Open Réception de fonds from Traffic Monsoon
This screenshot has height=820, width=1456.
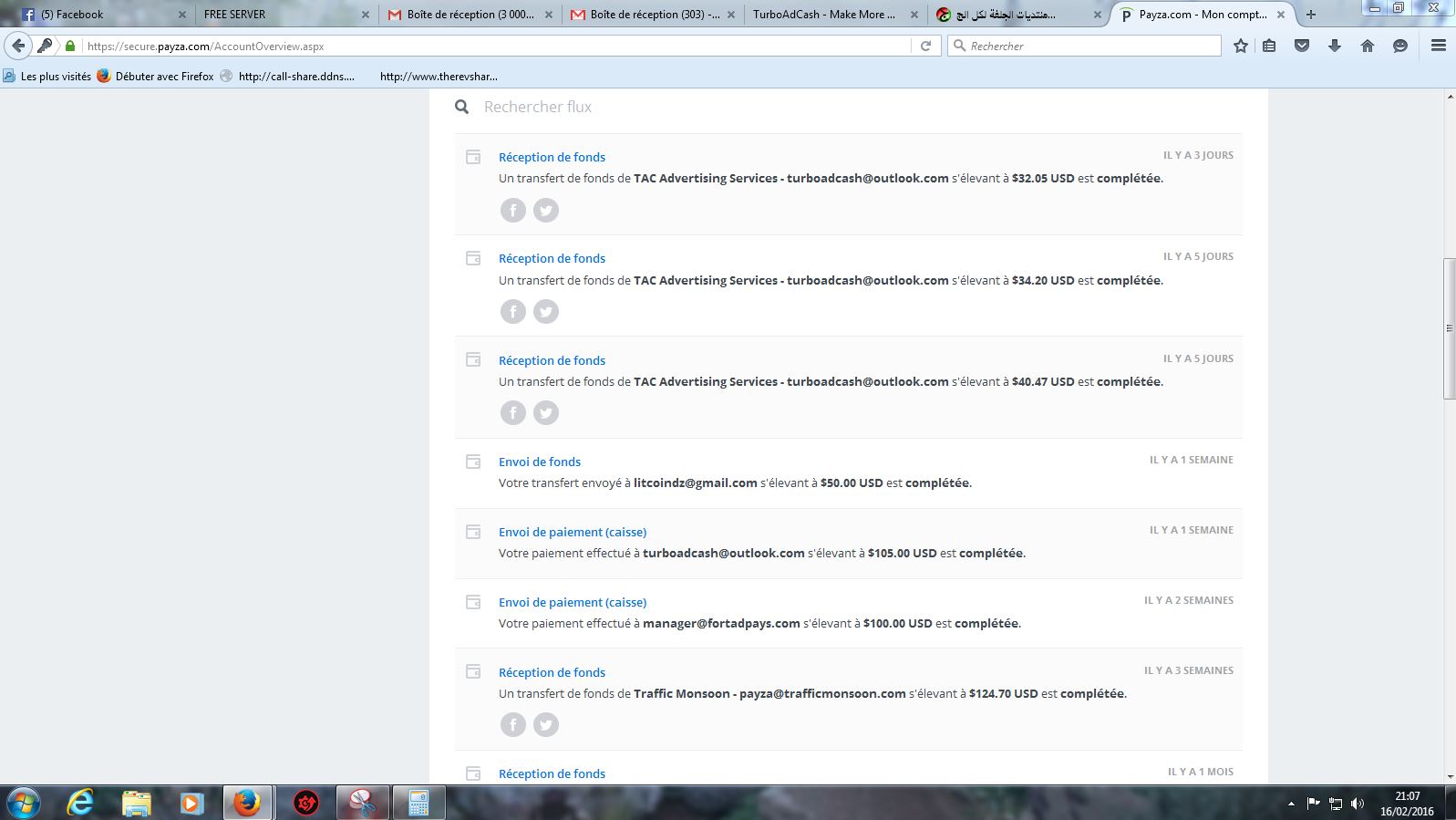(x=552, y=672)
